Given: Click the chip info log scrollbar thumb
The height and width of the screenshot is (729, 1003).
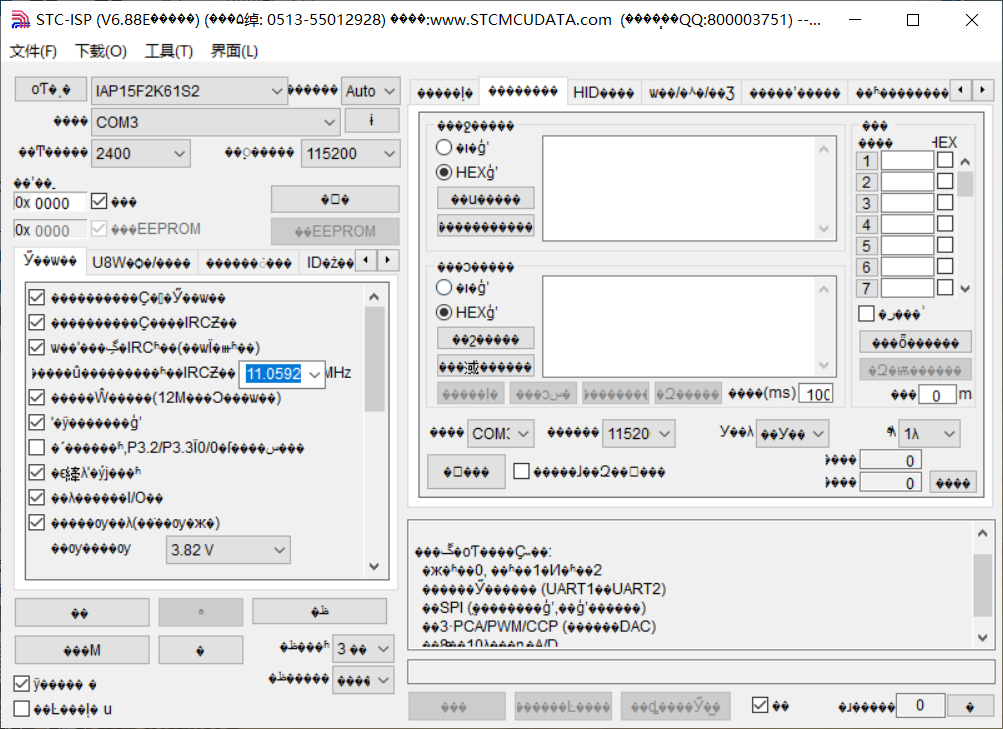Looking at the screenshot, I should (983, 585).
